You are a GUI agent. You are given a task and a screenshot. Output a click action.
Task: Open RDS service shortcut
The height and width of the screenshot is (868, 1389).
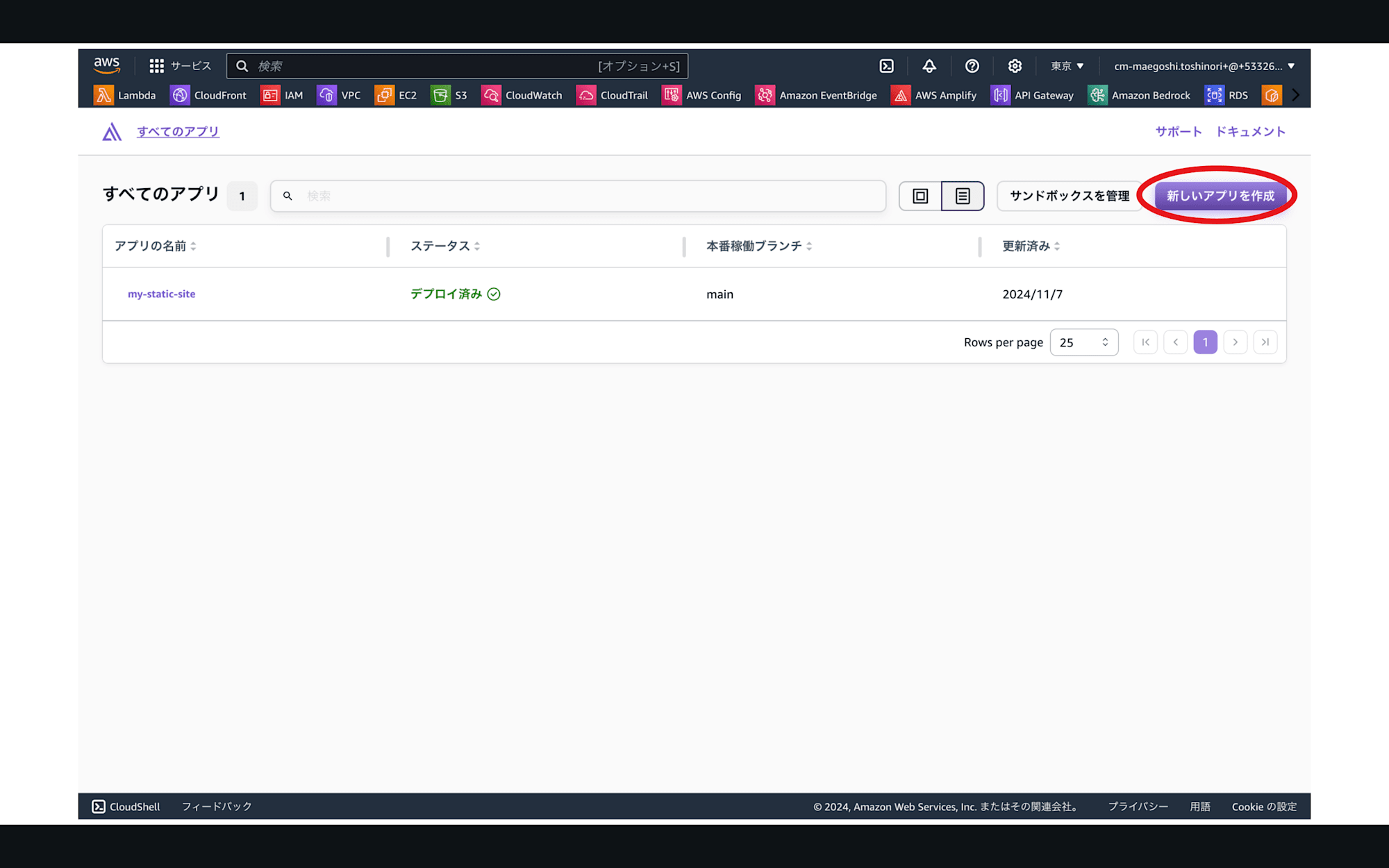click(1226, 95)
